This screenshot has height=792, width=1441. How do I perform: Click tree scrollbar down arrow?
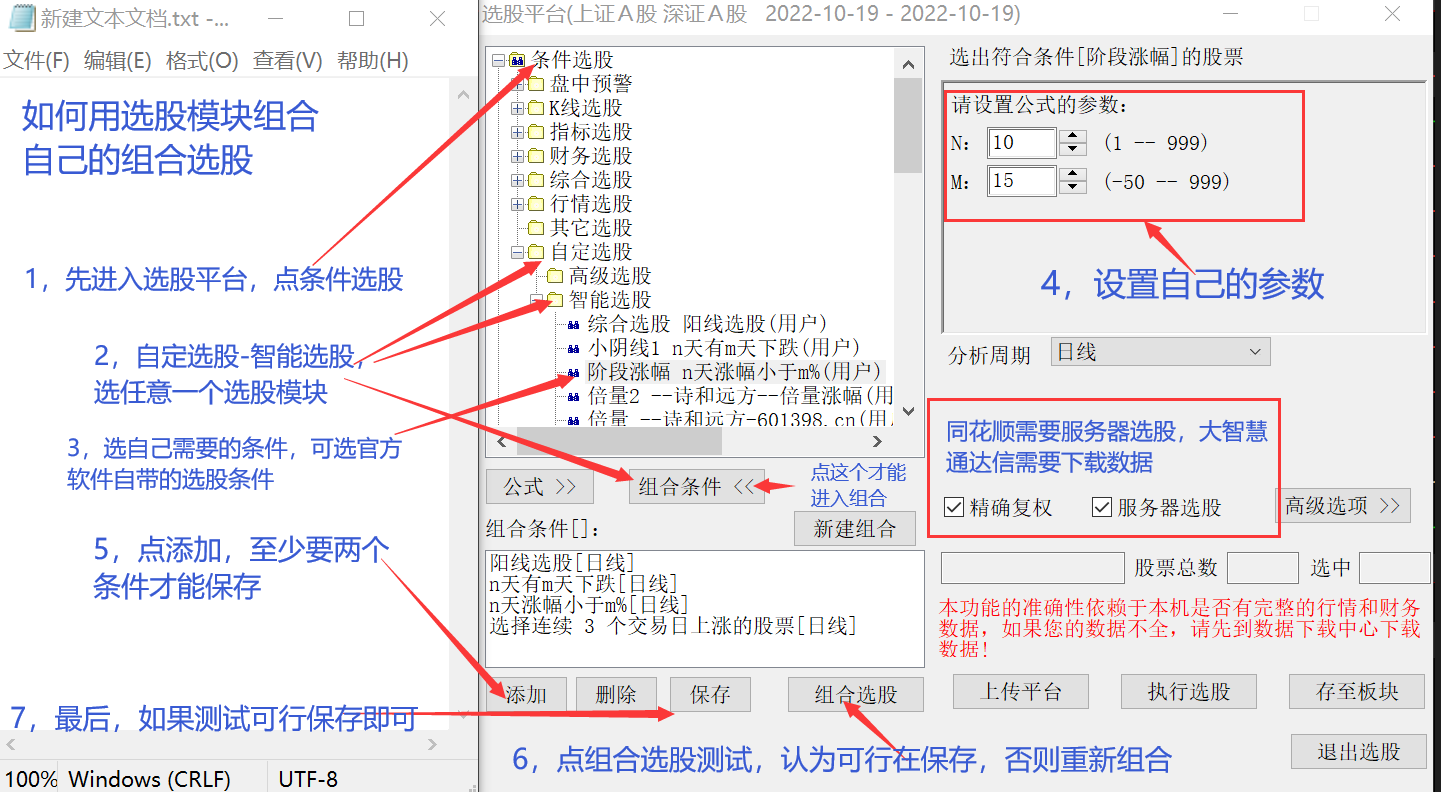coord(908,411)
